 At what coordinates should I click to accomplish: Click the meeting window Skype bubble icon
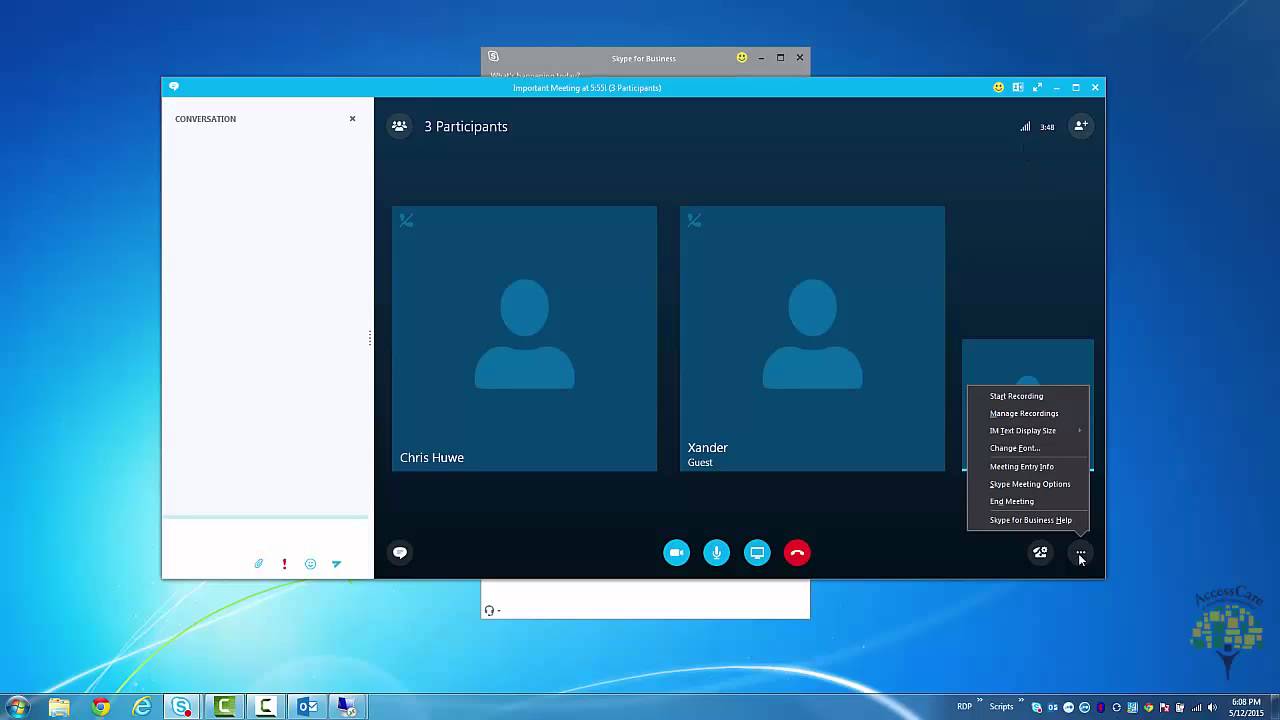174,87
